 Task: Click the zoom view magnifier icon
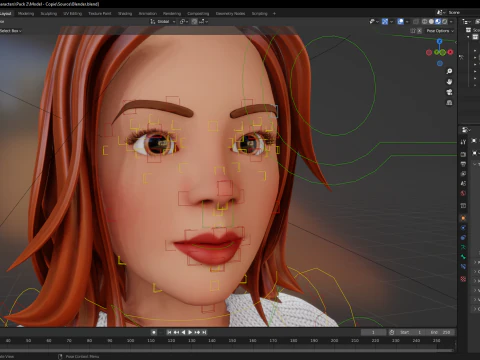pos(449,71)
